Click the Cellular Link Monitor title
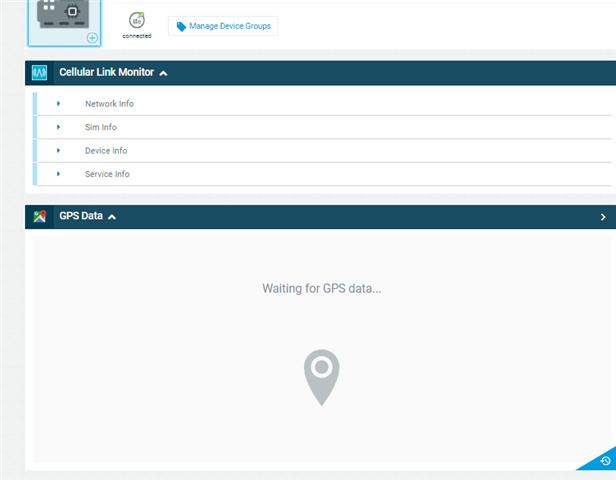Image resolution: width=616 pixels, height=480 pixels. 106,72
